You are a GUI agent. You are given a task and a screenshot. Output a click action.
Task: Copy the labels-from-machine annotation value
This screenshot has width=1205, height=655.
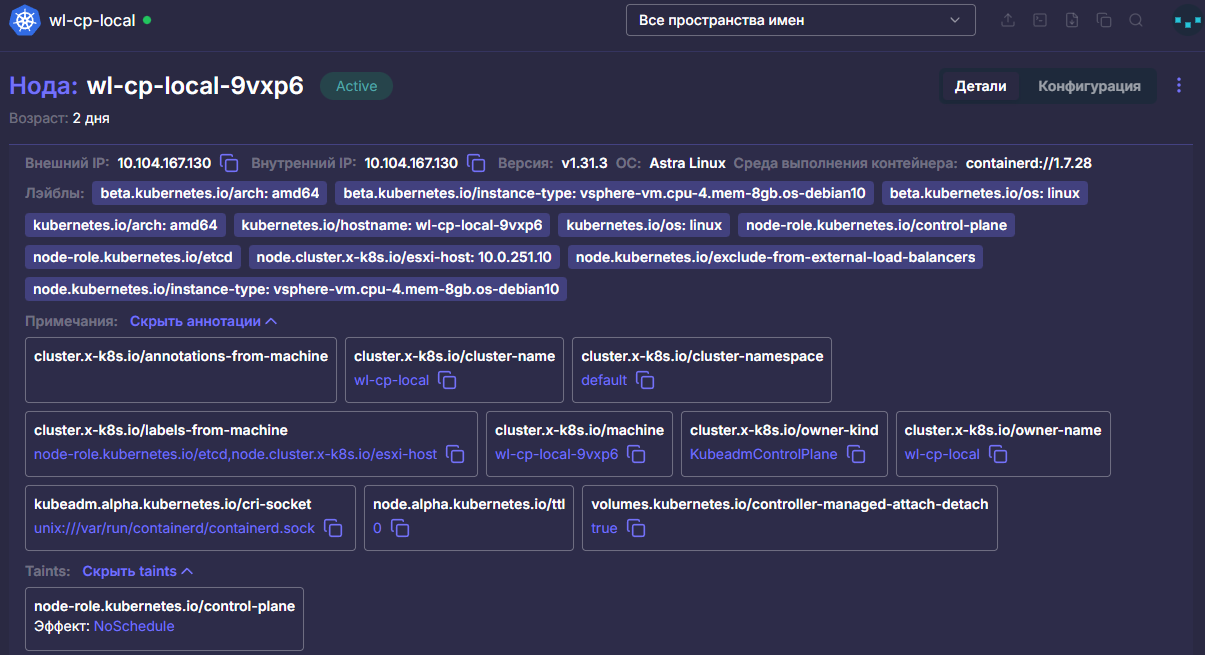click(x=455, y=455)
